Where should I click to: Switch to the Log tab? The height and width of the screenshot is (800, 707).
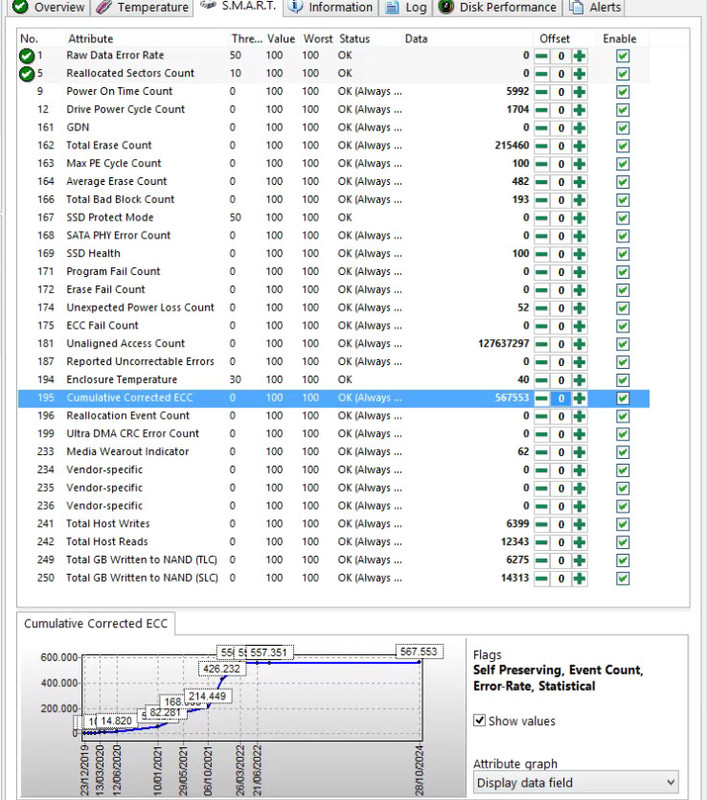tap(406, 7)
